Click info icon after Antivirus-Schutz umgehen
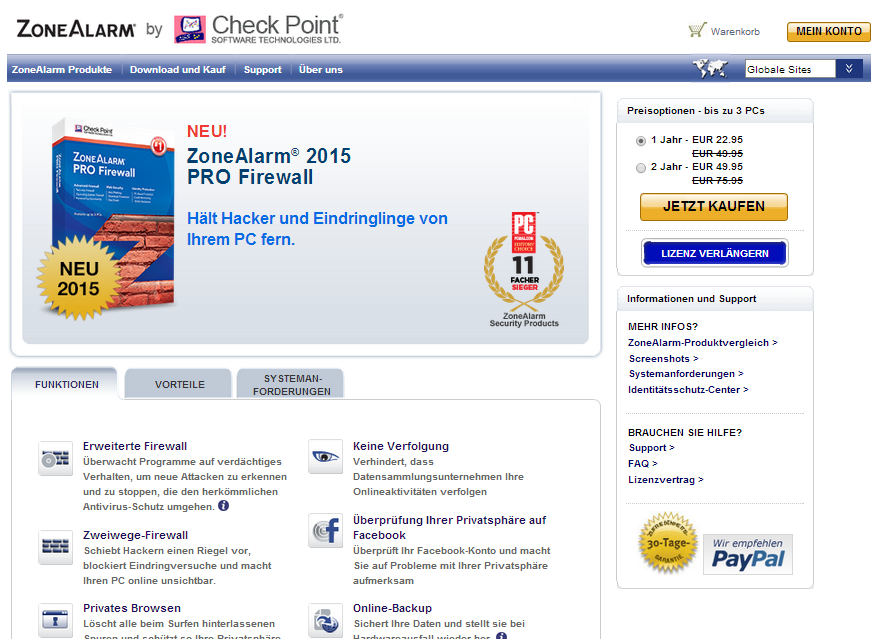Image resolution: width=879 pixels, height=639 pixels. 223,506
